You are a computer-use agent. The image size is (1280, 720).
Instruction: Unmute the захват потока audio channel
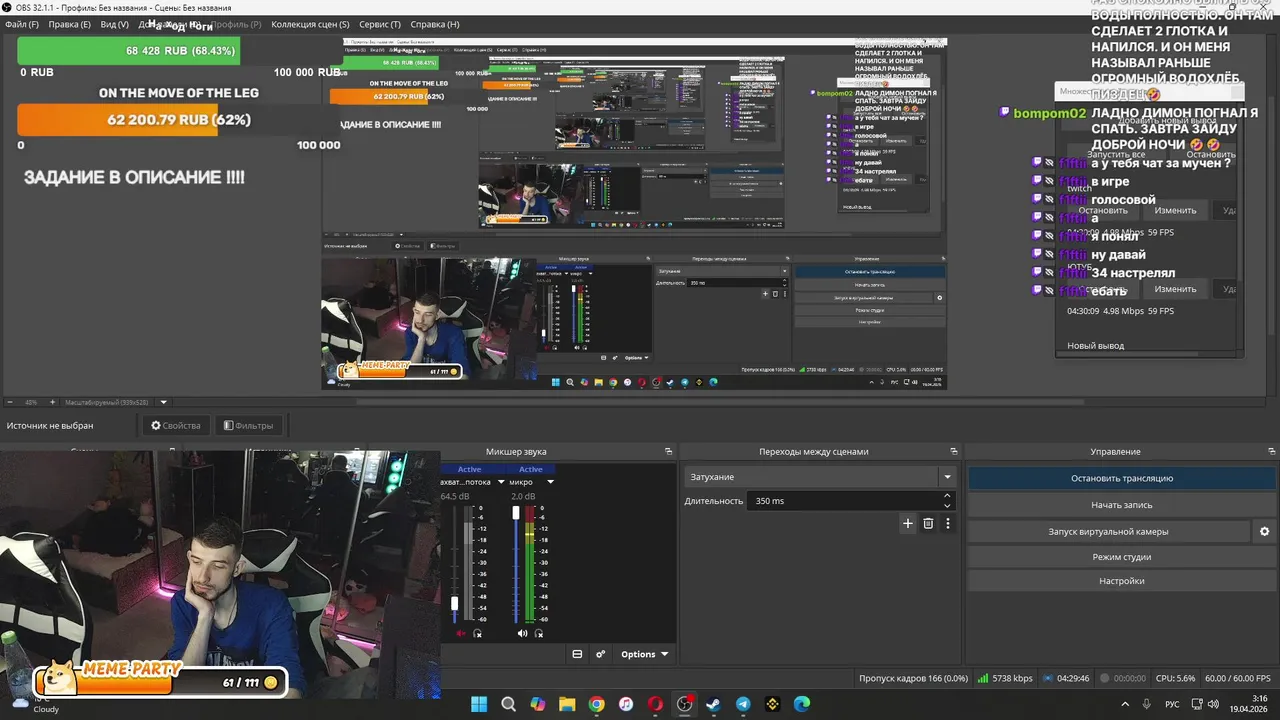tap(461, 633)
